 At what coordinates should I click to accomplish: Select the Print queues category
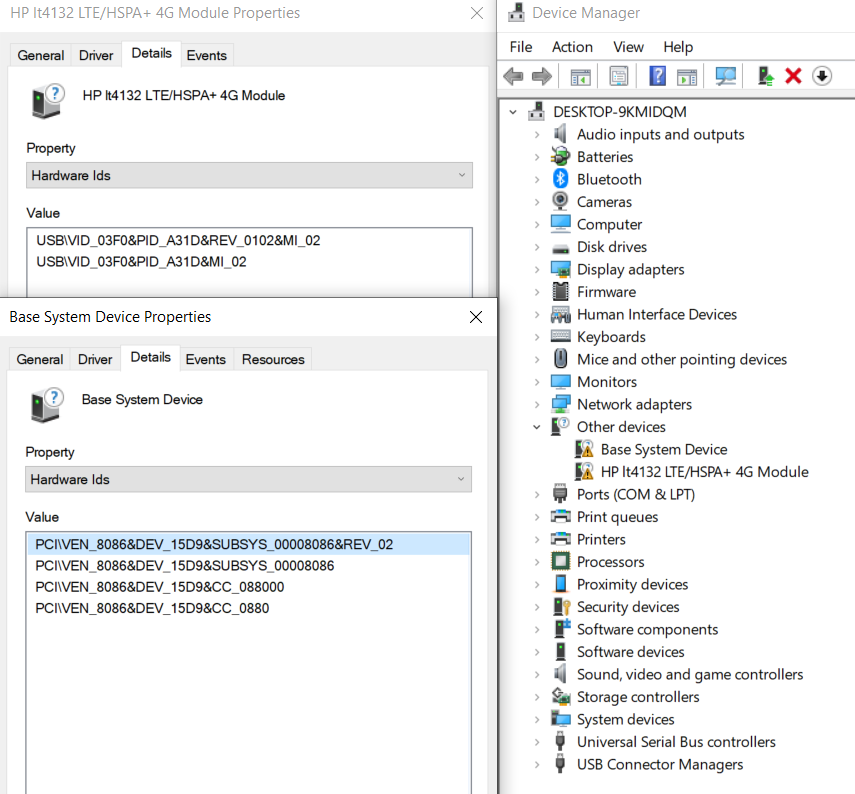point(617,516)
